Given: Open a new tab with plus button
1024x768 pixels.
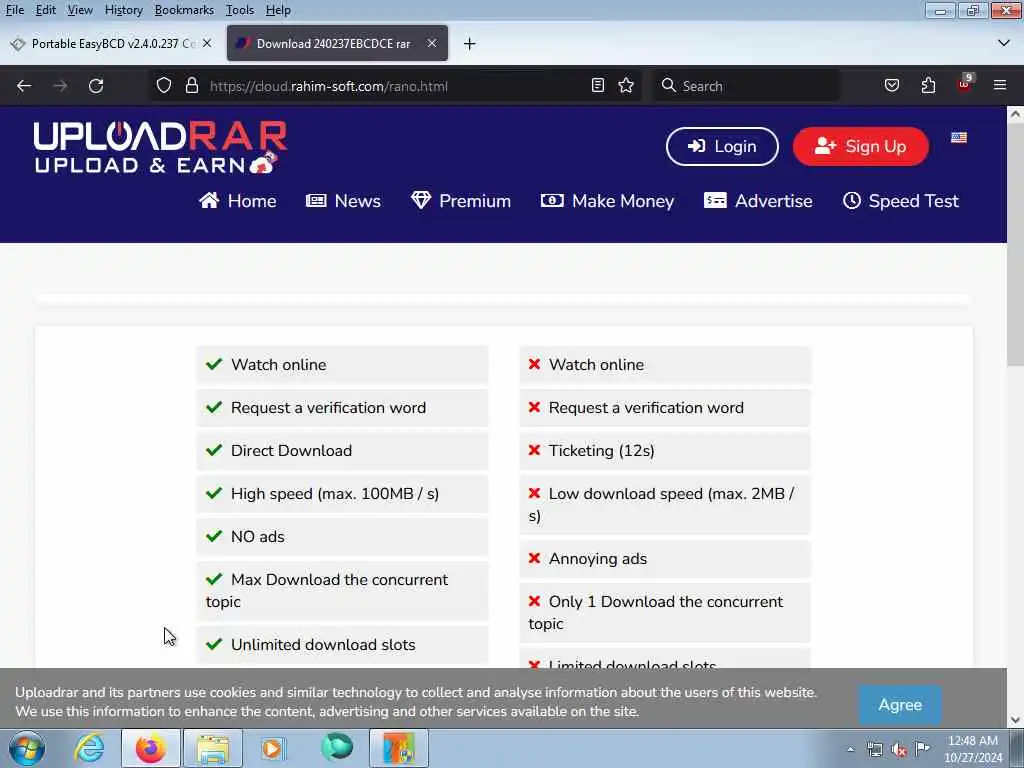Looking at the screenshot, I should [x=470, y=44].
